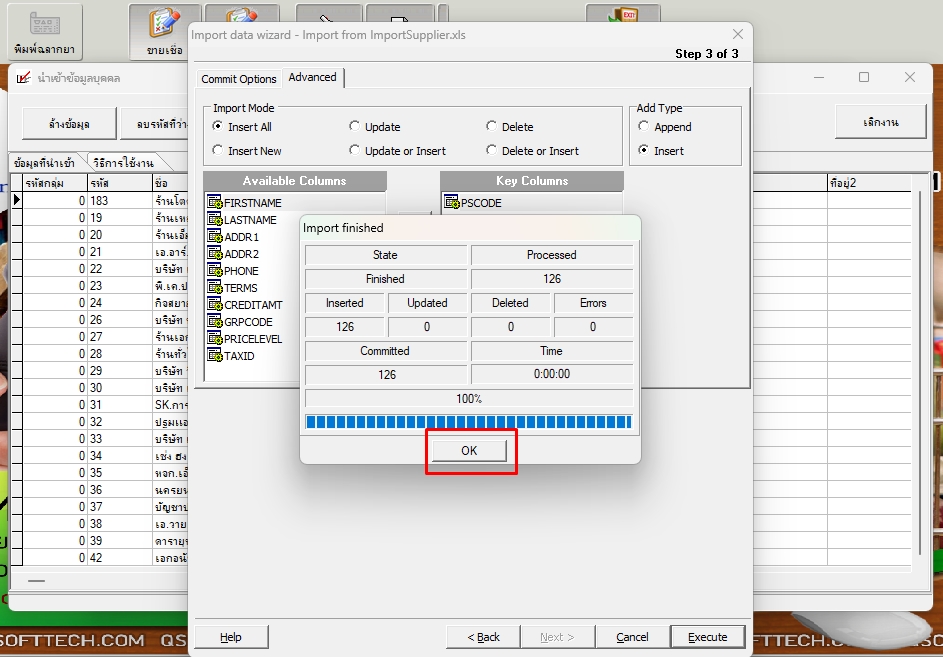This screenshot has width=943, height=657.
Task: Open the Advanced tab
Action: [312, 78]
